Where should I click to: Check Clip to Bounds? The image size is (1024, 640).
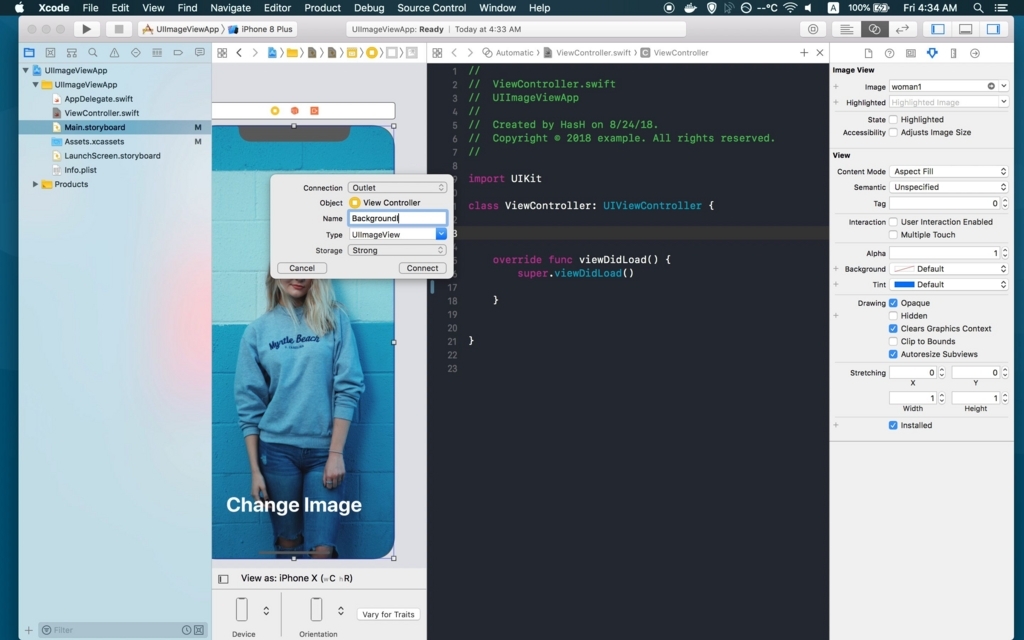[x=893, y=341]
